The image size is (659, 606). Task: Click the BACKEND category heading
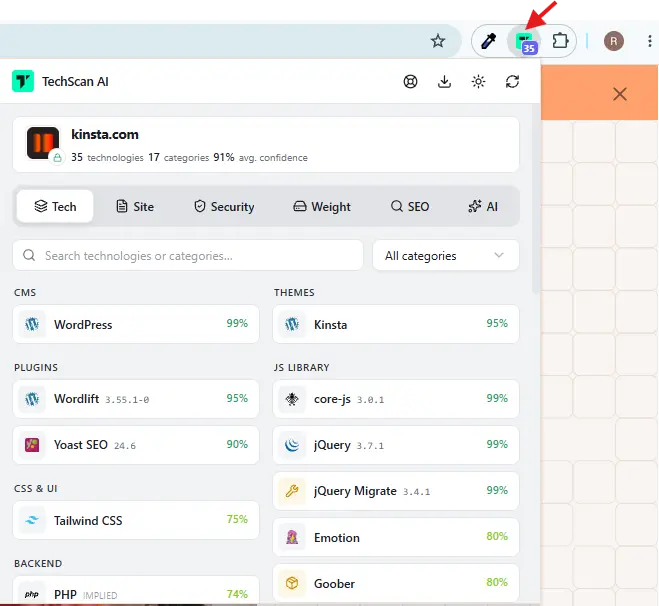[x=38, y=563]
